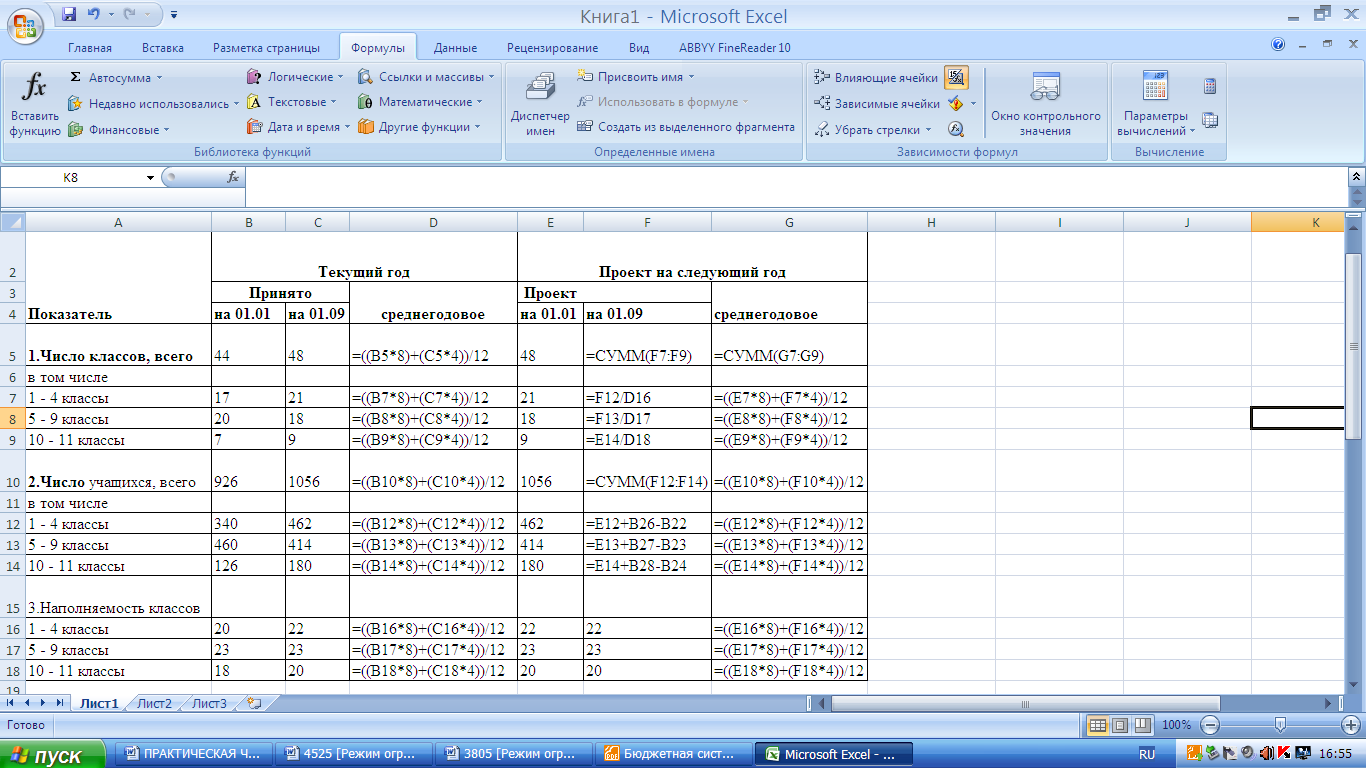
Task: Click the Calculate Now calculator icon
Action: tap(1210, 86)
